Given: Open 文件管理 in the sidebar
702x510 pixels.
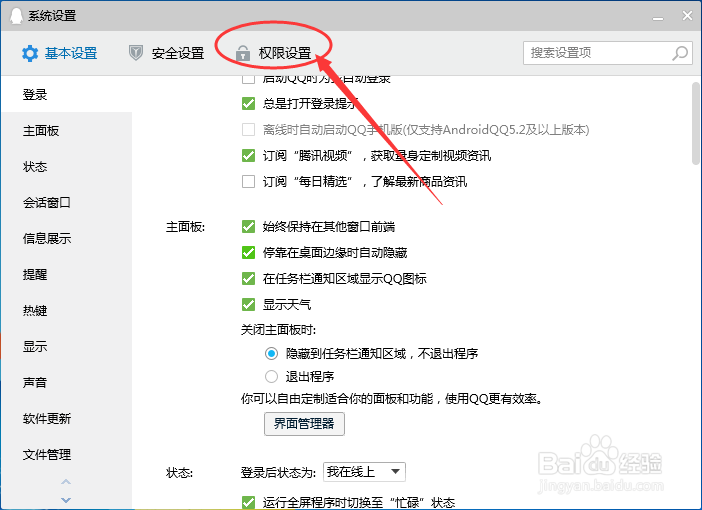Looking at the screenshot, I should 66,454.
